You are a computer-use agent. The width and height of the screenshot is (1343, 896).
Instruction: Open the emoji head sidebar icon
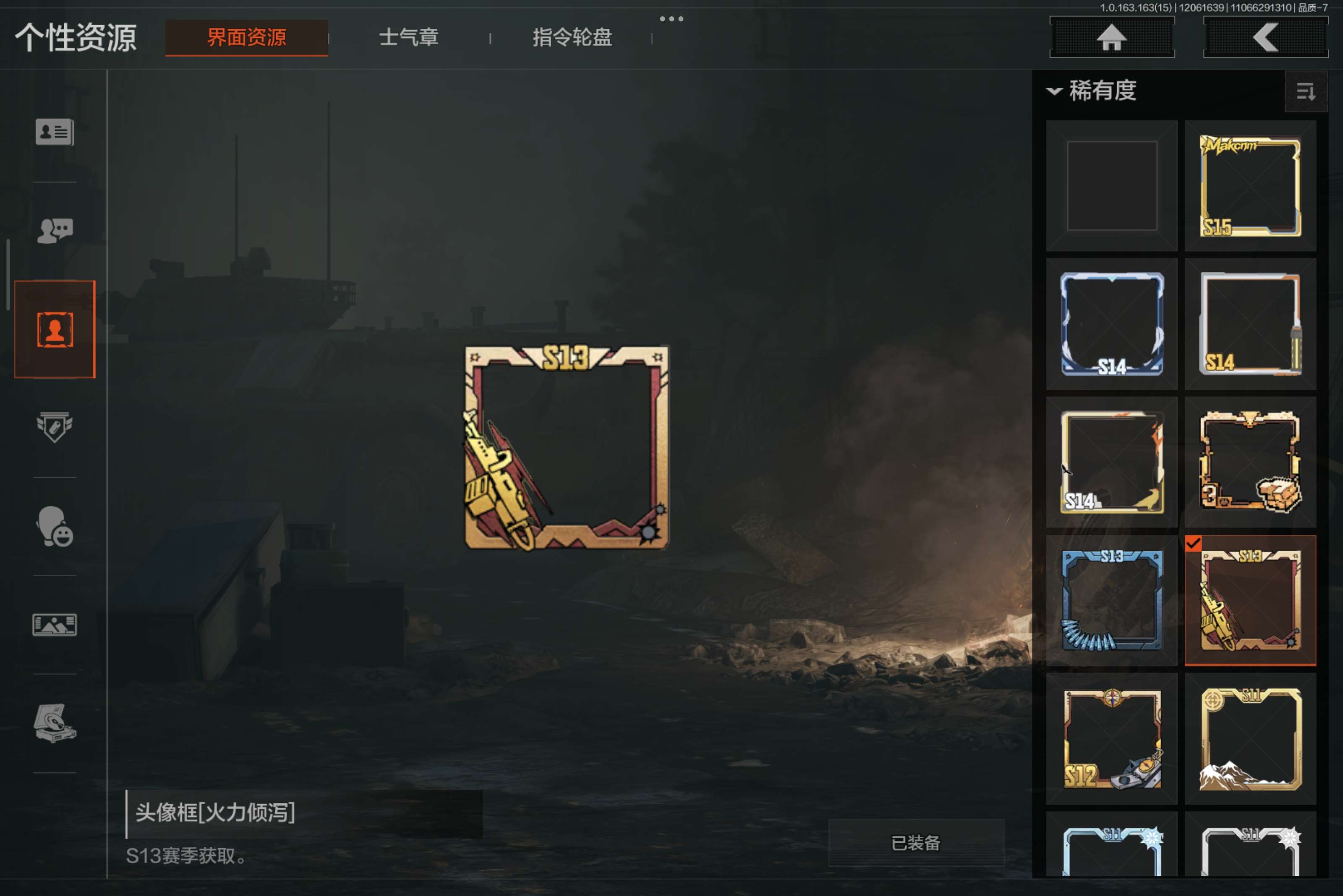[55, 526]
